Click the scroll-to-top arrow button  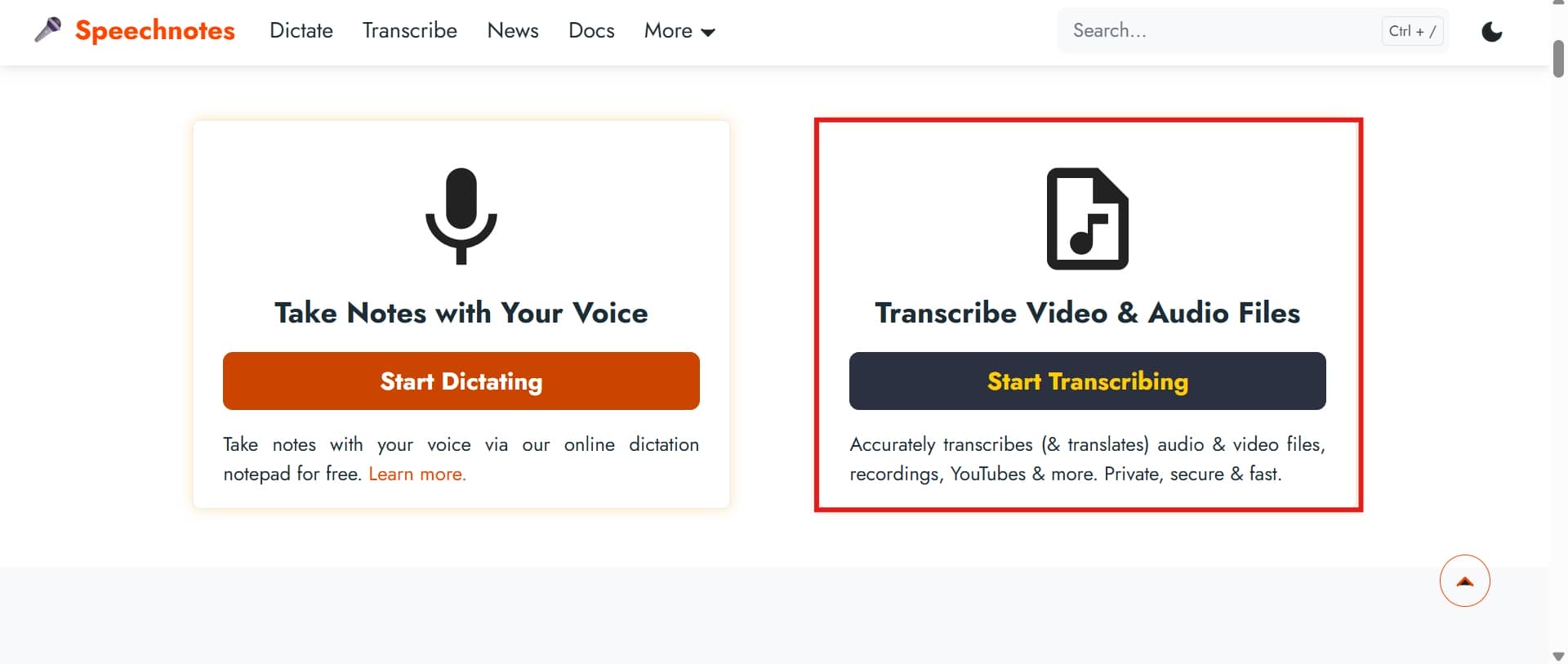pyautogui.click(x=1465, y=581)
